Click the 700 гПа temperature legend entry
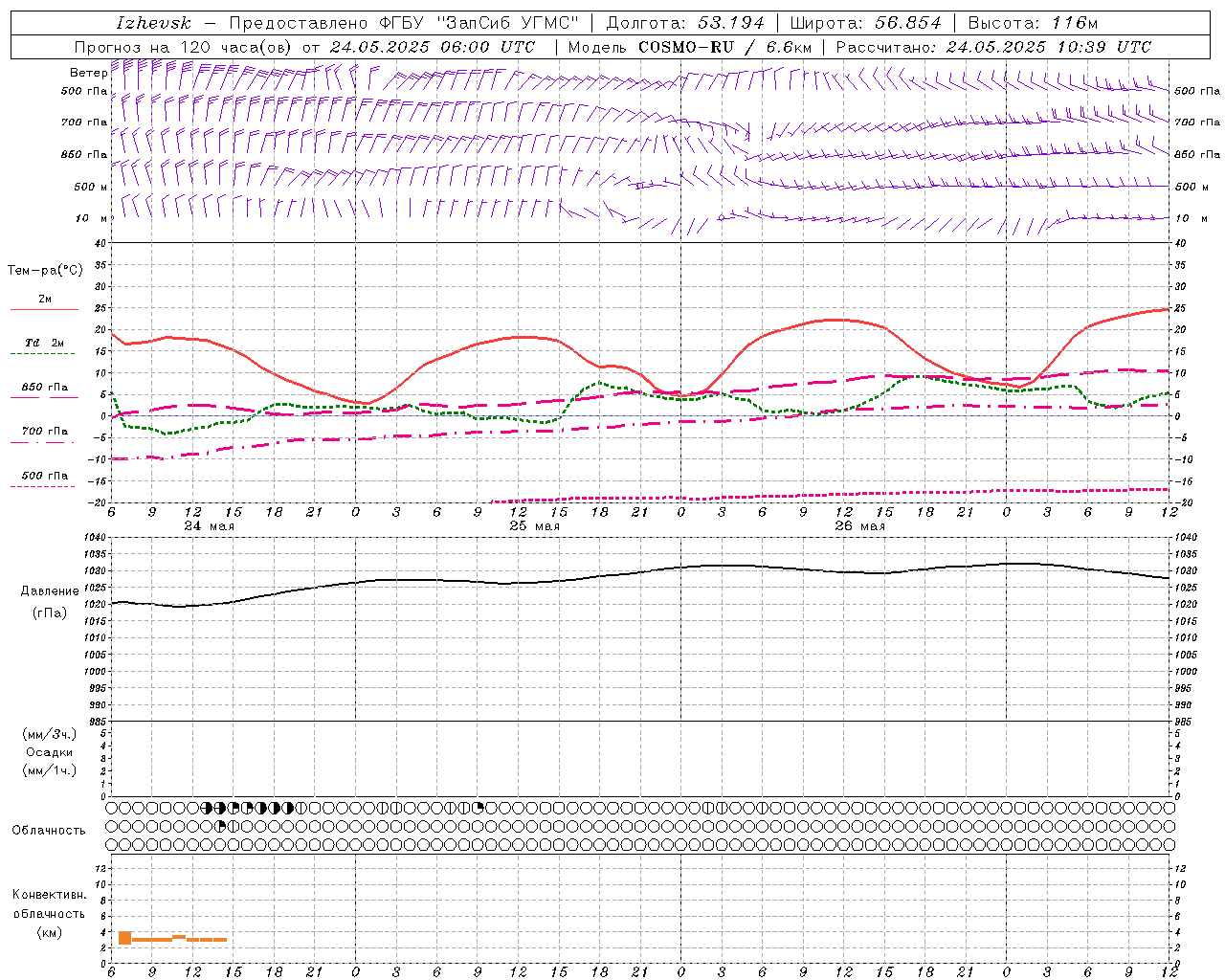 coord(44,432)
